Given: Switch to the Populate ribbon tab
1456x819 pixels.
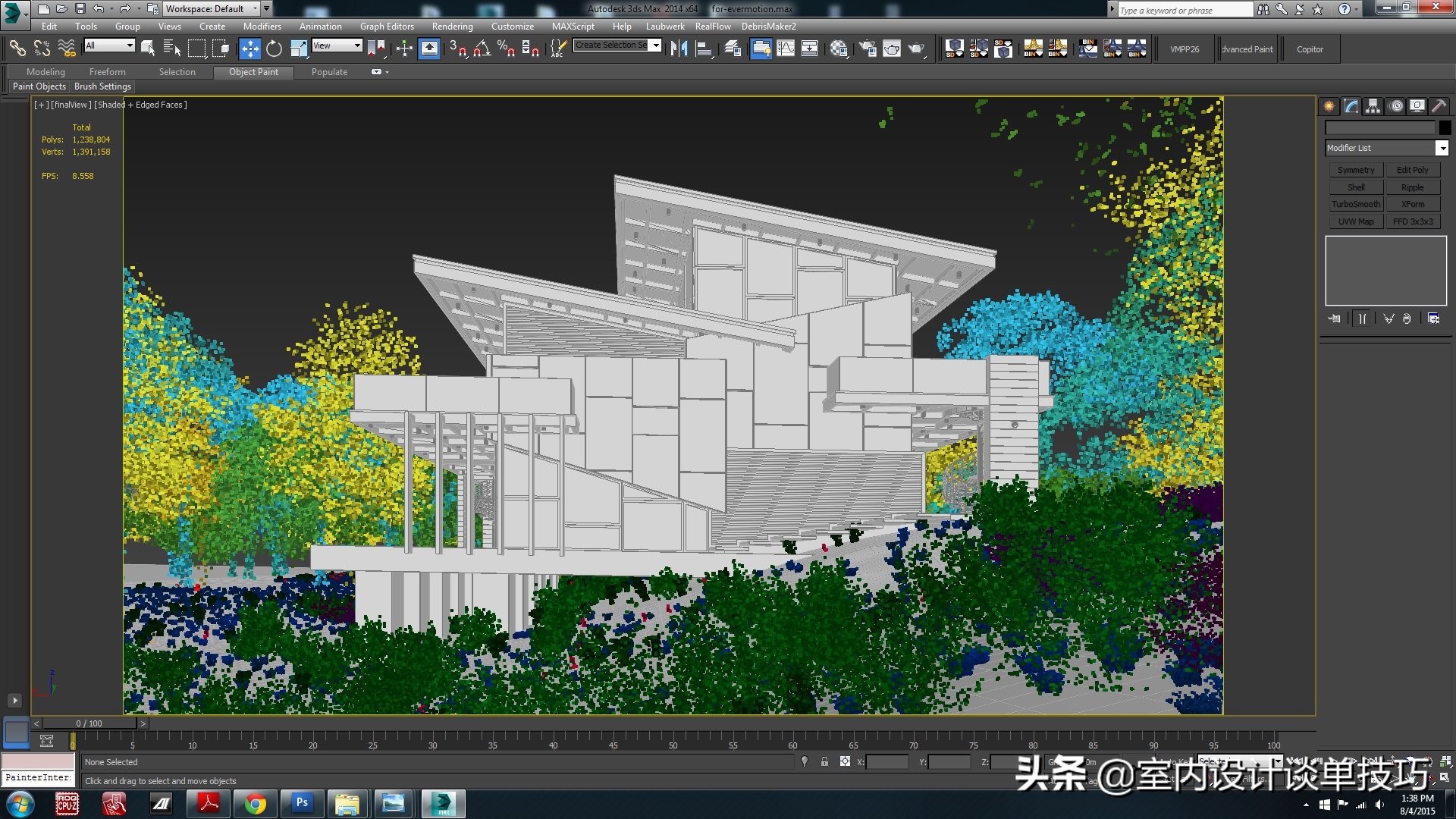Looking at the screenshot, I should click(x=329, y=72).
